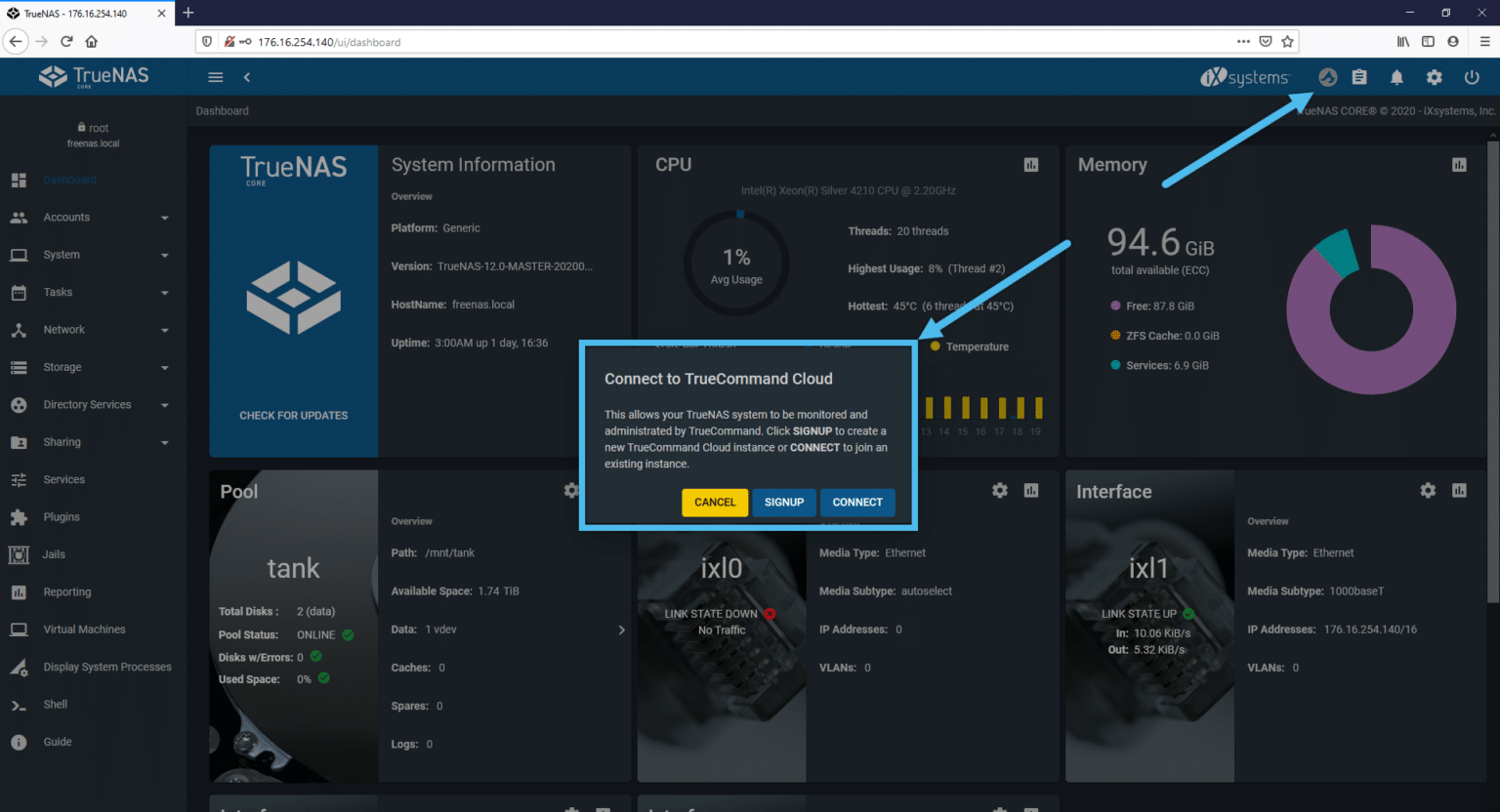
Task: Open the Dashboard sidebar item
Action: (94, 180)
